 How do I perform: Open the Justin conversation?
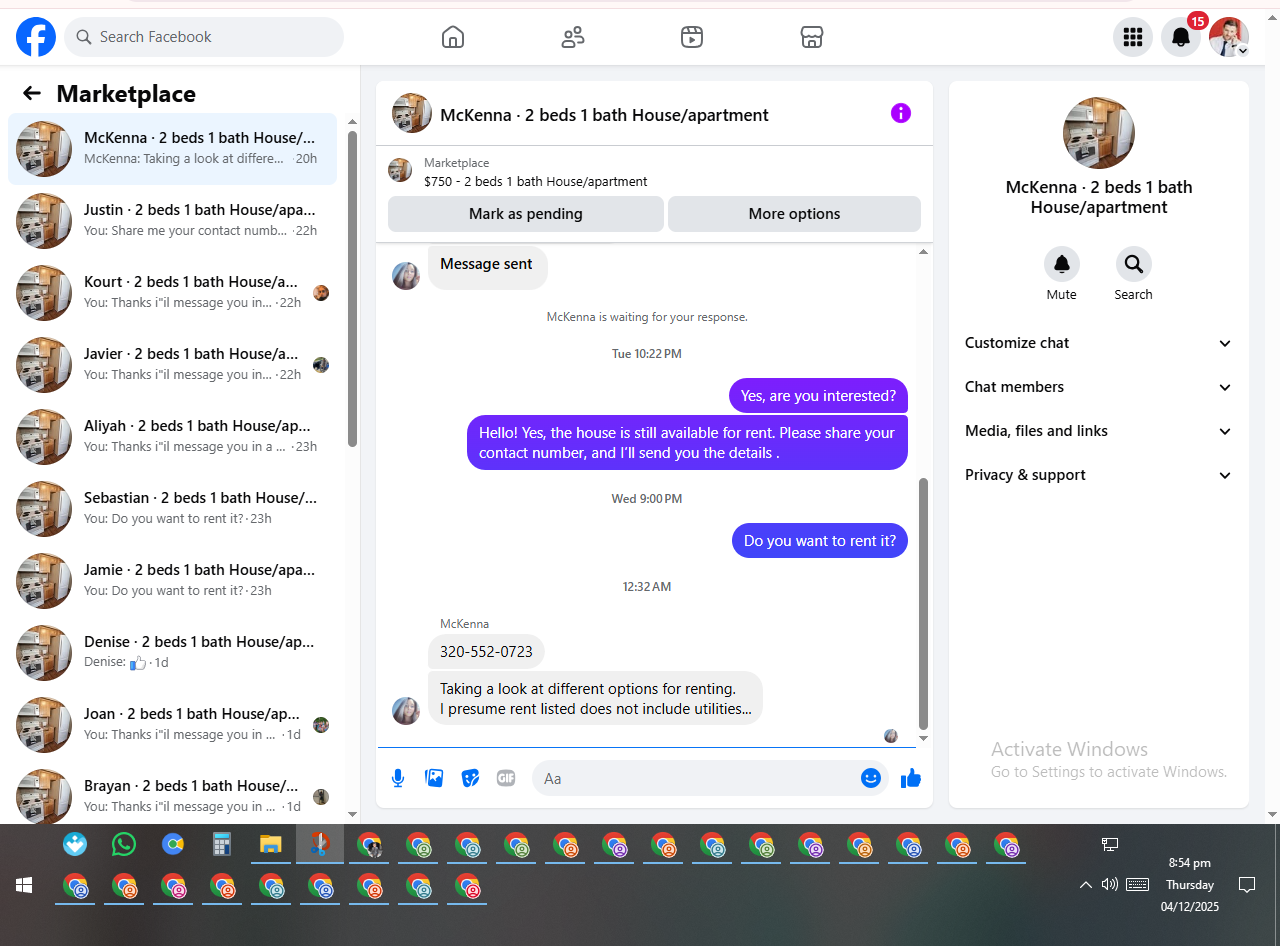(172, 221)
